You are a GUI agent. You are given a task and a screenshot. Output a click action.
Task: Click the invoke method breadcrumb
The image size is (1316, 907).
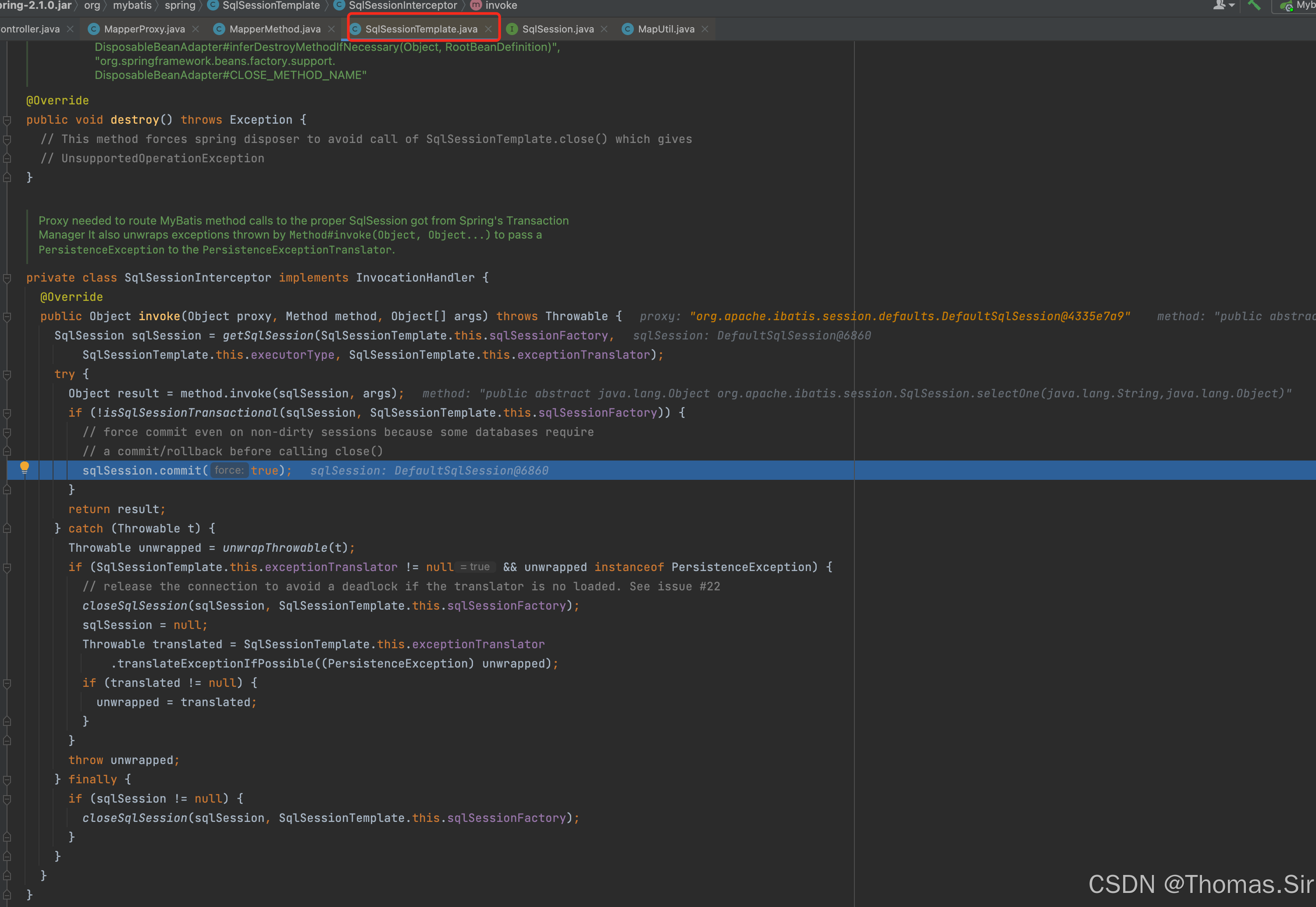501,6
